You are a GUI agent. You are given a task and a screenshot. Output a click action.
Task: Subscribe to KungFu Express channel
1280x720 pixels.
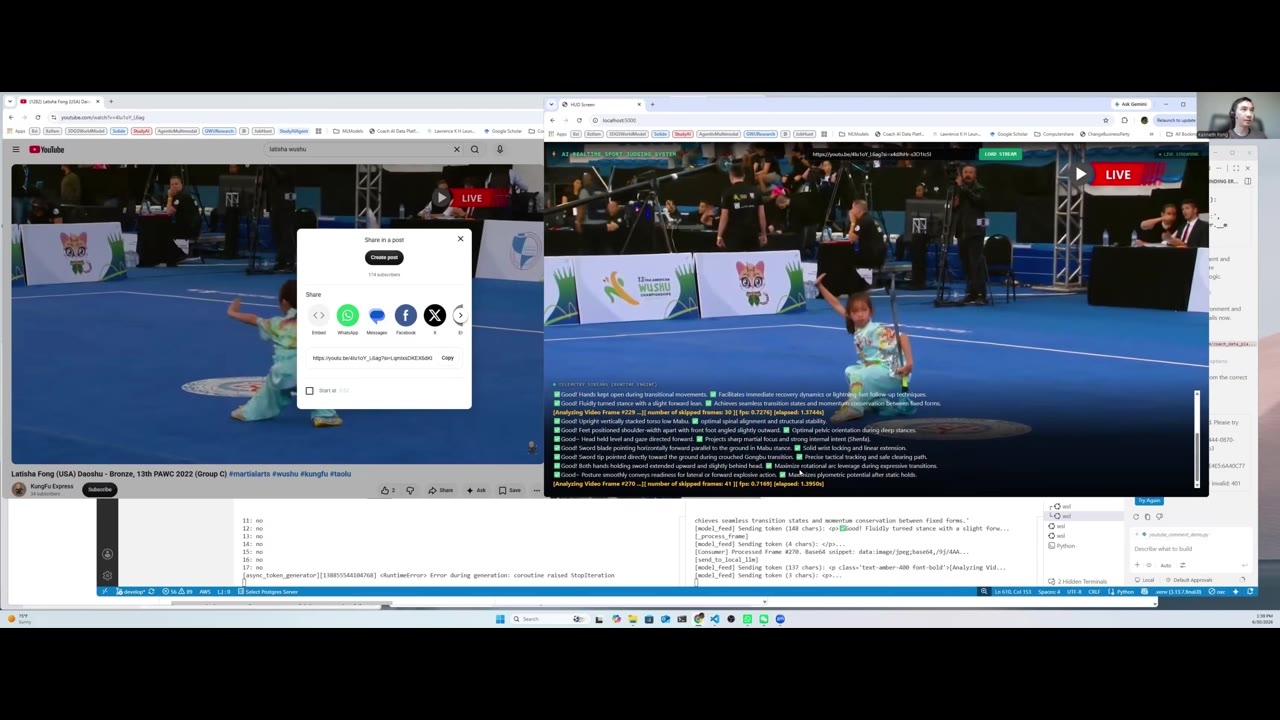point(99,489)
